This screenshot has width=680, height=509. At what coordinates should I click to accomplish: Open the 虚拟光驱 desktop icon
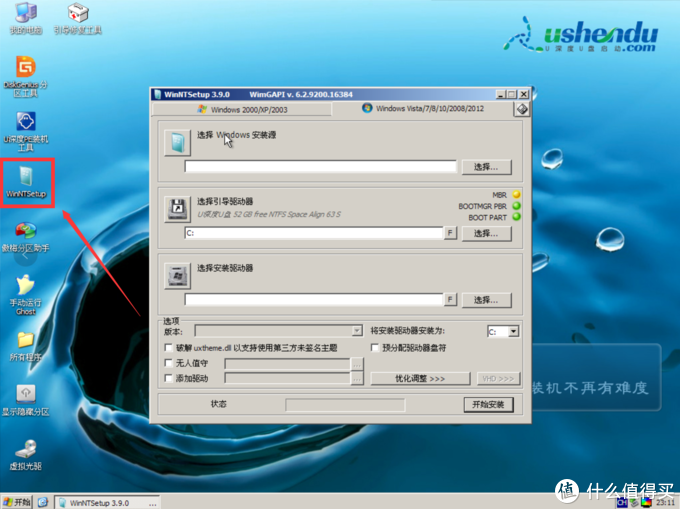coord(26,454)
